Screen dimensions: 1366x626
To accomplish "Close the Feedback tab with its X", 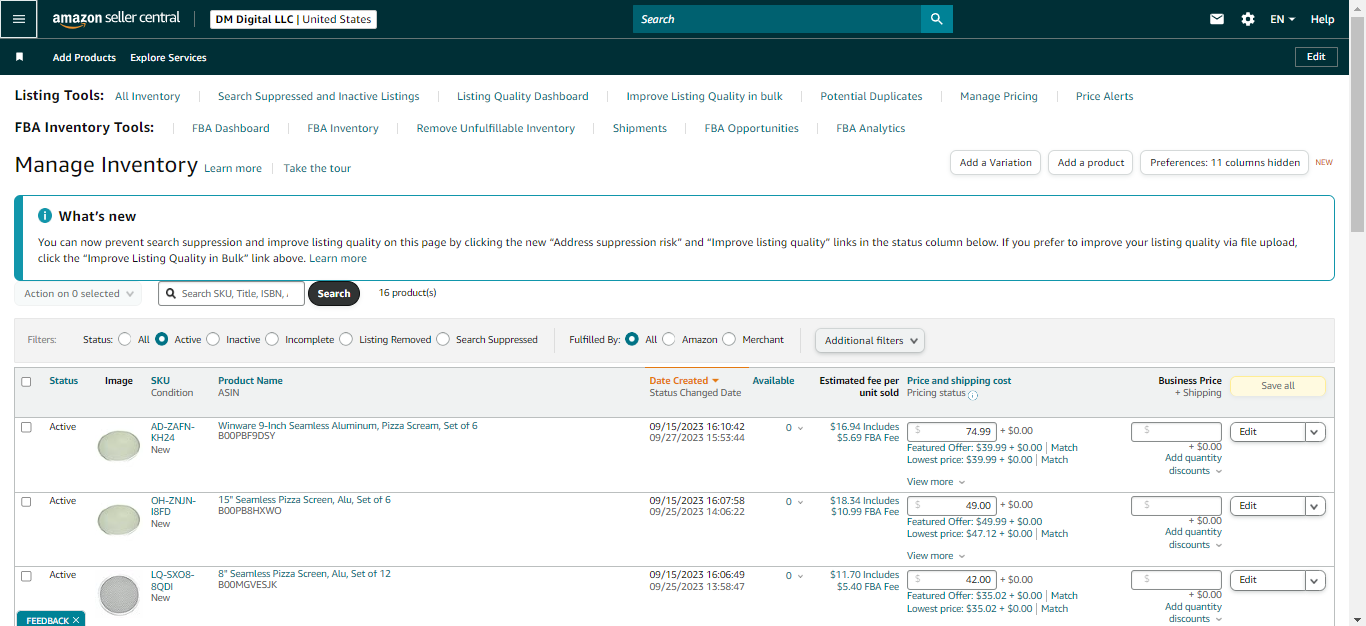I will (x=76, y=621).
